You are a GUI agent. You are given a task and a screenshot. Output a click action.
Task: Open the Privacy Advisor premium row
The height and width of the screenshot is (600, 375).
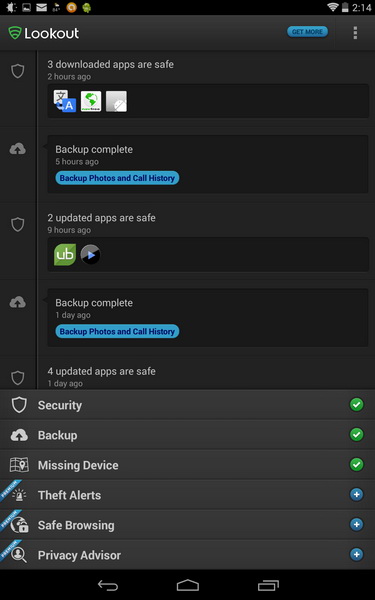point(188,555)
